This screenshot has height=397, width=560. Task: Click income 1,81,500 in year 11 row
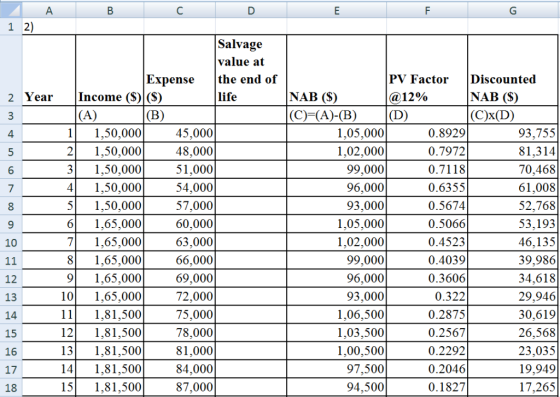[110, 315]
